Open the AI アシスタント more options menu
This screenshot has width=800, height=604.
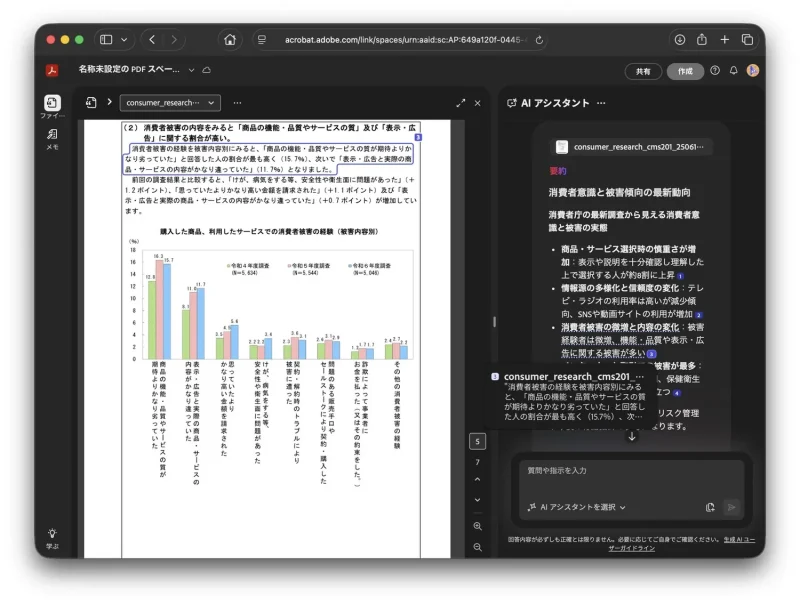click(601, 102)
